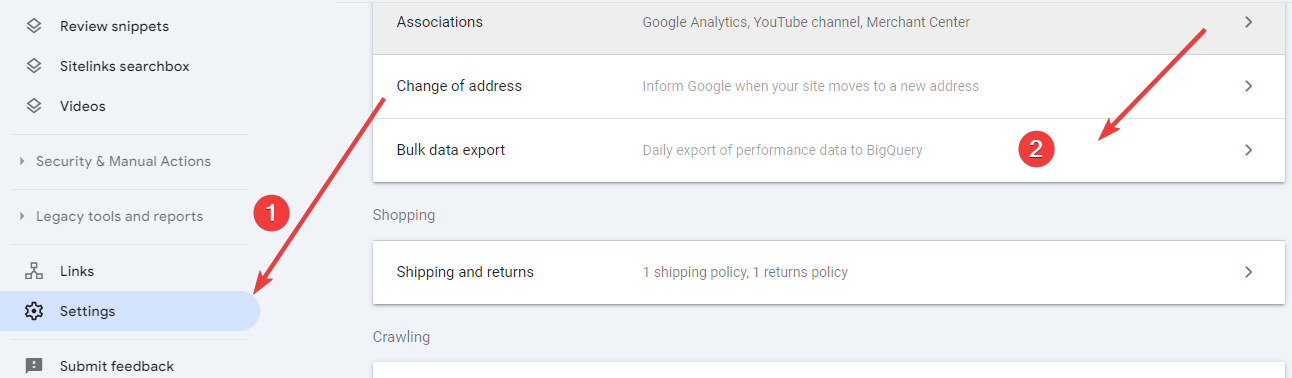Open the Bulk data export row
1292x378 pixels.
pyautogui.click(x=828, y=150)
